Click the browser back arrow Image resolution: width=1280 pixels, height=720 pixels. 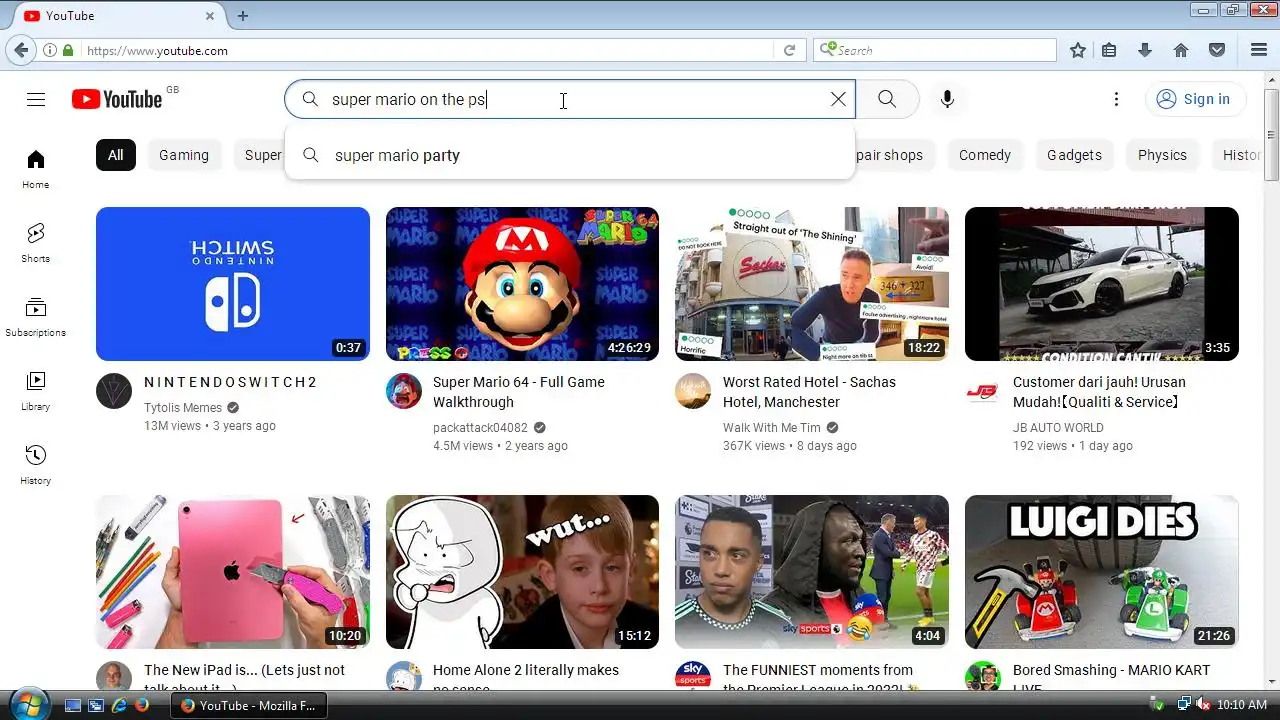[21, 50]
